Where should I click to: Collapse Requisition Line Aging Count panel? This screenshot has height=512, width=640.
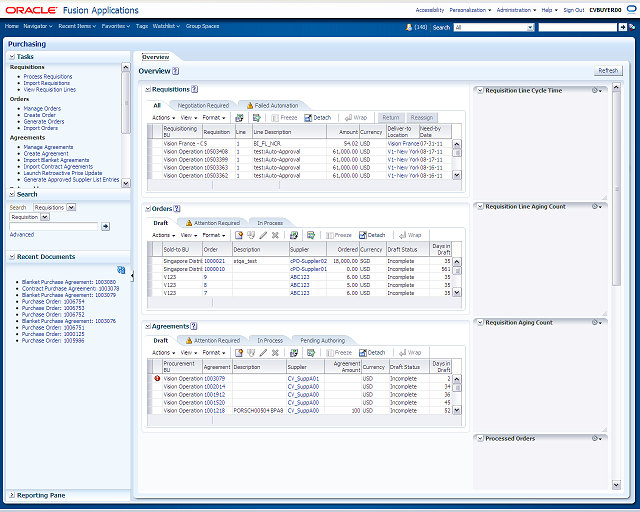tap(480, 207)
